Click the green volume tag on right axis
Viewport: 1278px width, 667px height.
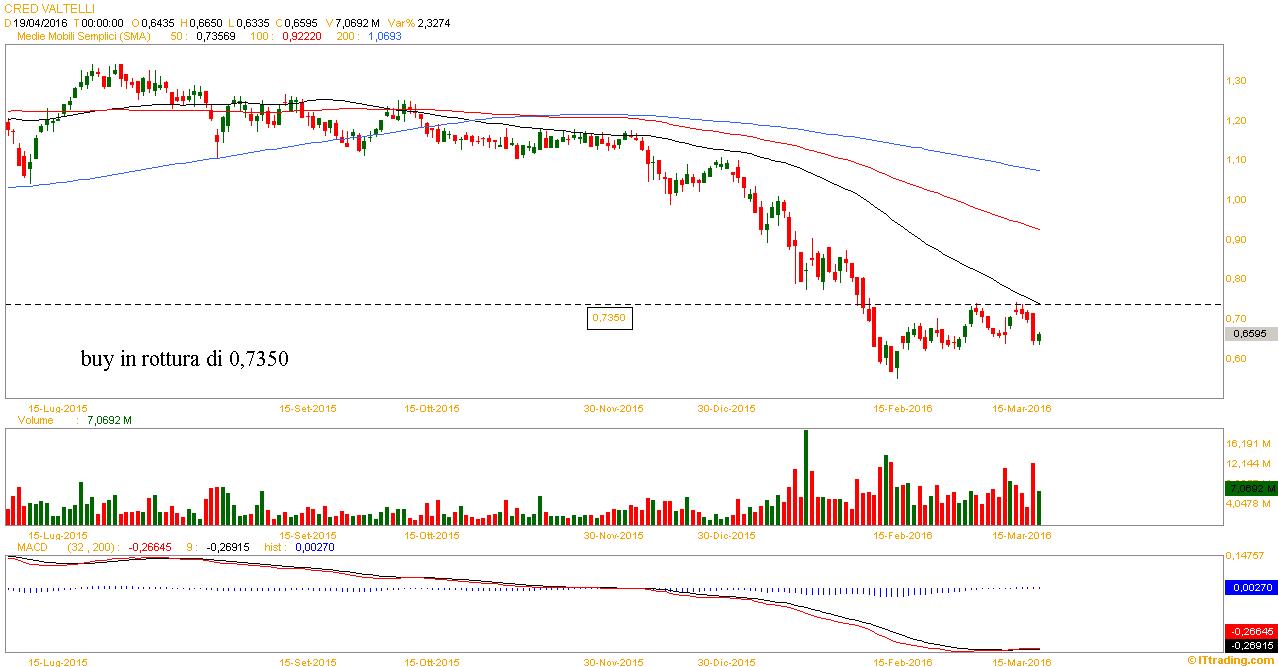pyautogui.click(x=1250, y=488)
